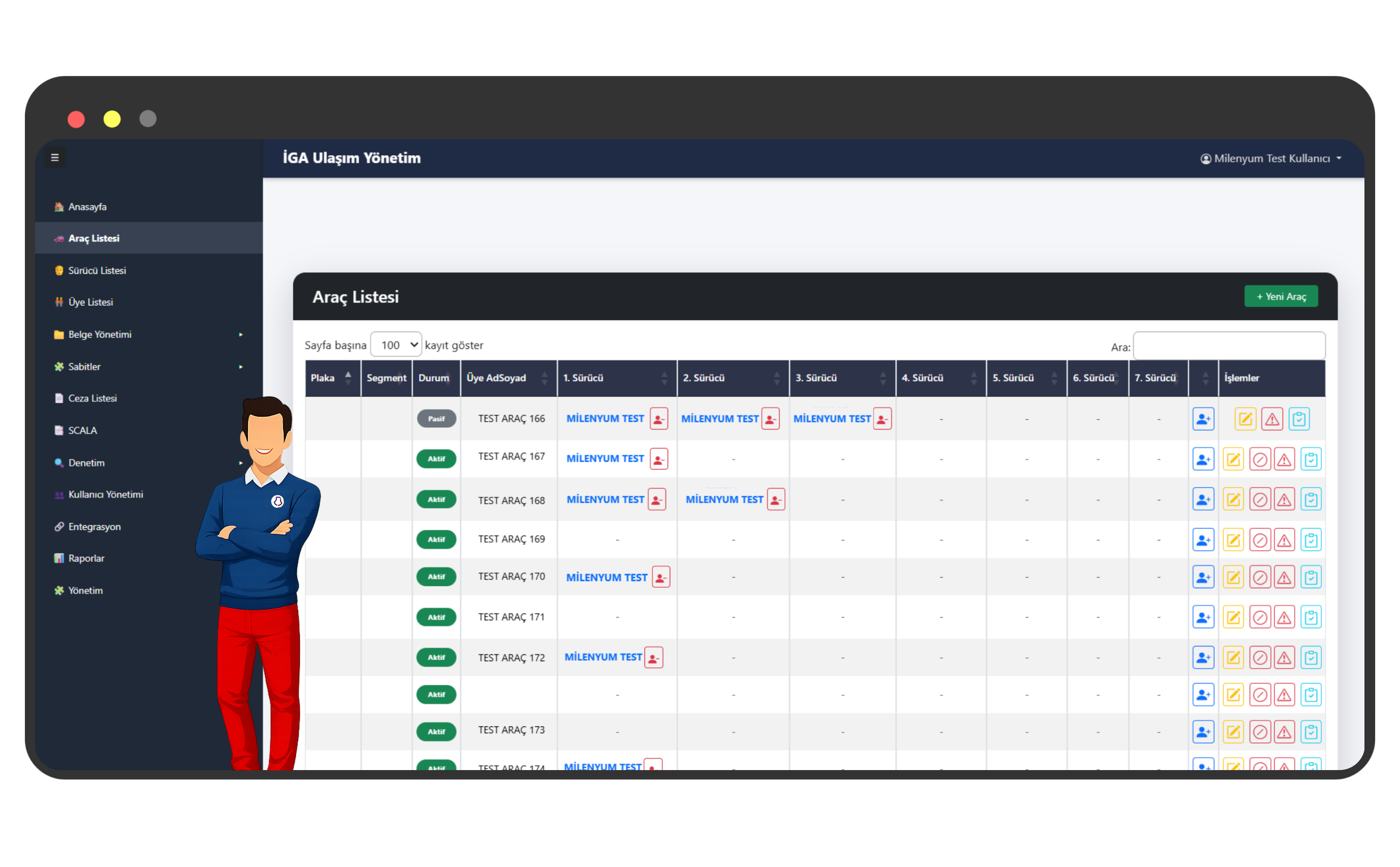
Task: Remove 3rd driver from TEST ARAÇ 166
Action: 882,419
